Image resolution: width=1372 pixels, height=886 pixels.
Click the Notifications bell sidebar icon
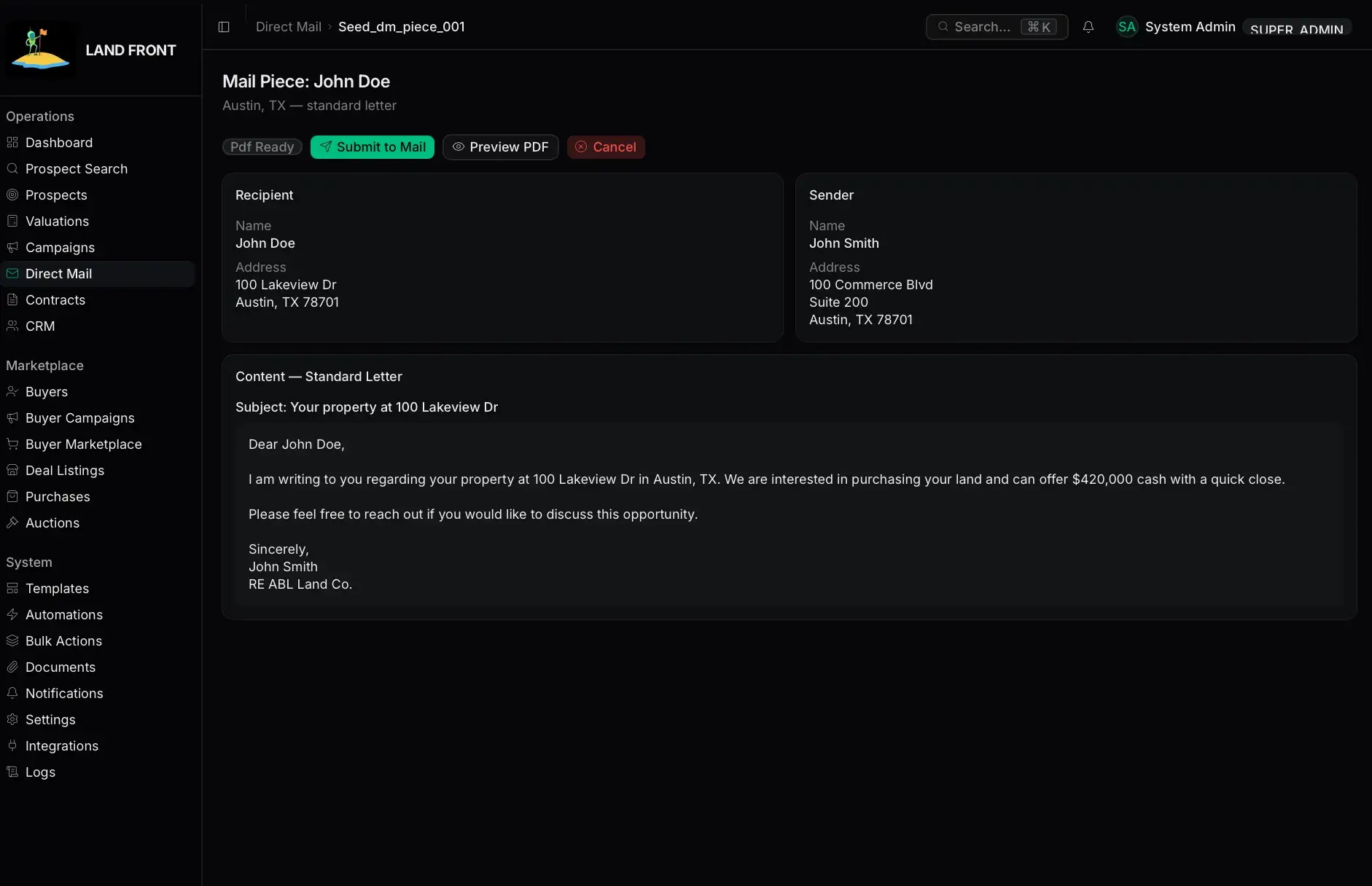[12, 693]
